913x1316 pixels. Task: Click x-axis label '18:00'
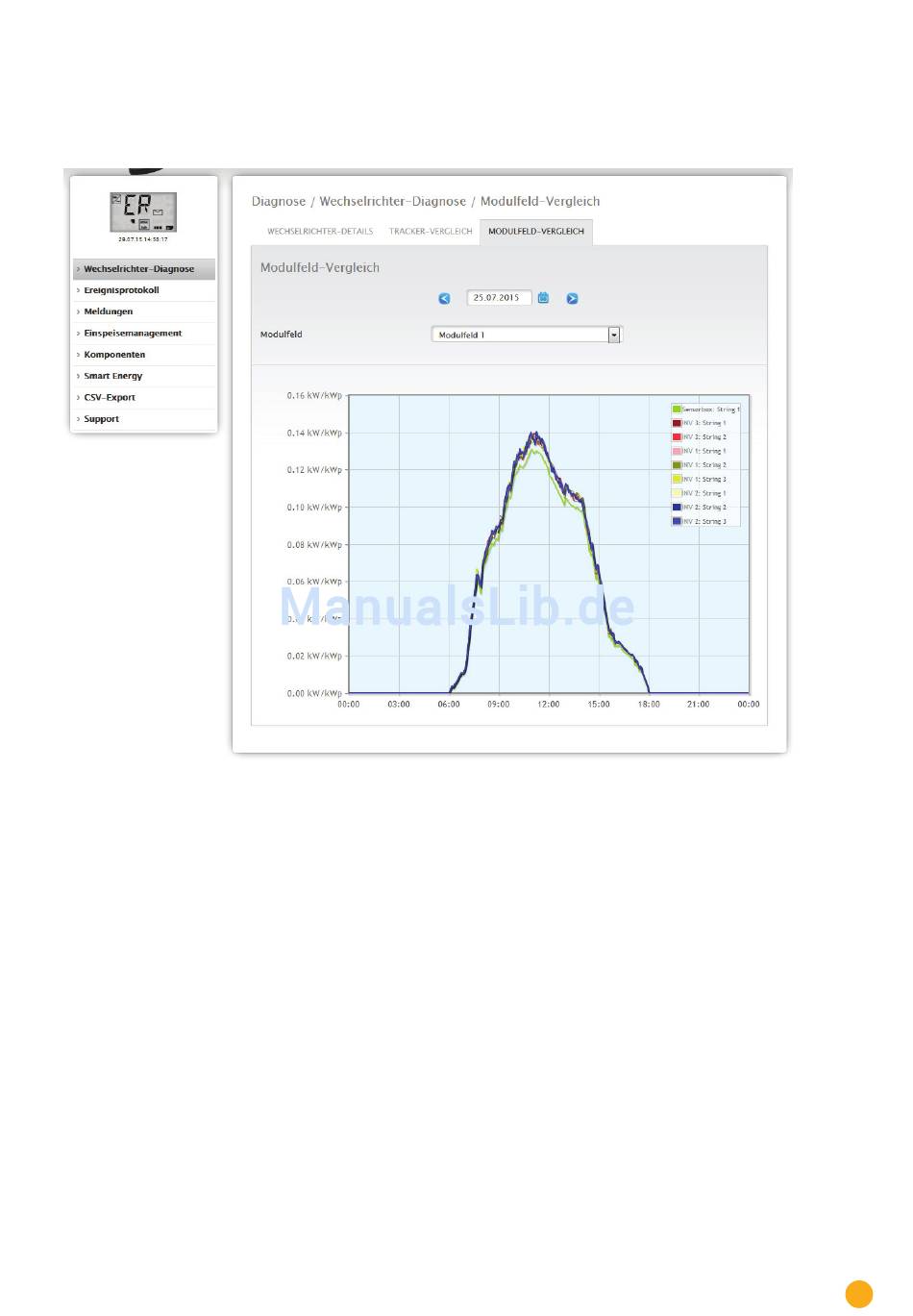649,705
